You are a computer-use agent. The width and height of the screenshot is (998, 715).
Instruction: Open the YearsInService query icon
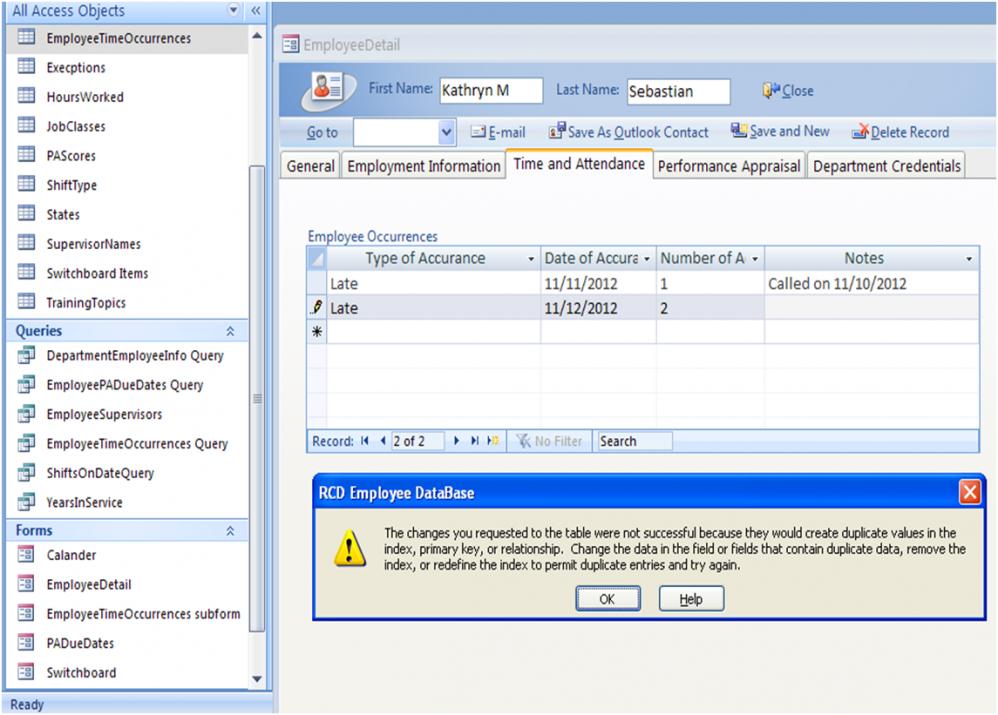coord(27,502)
